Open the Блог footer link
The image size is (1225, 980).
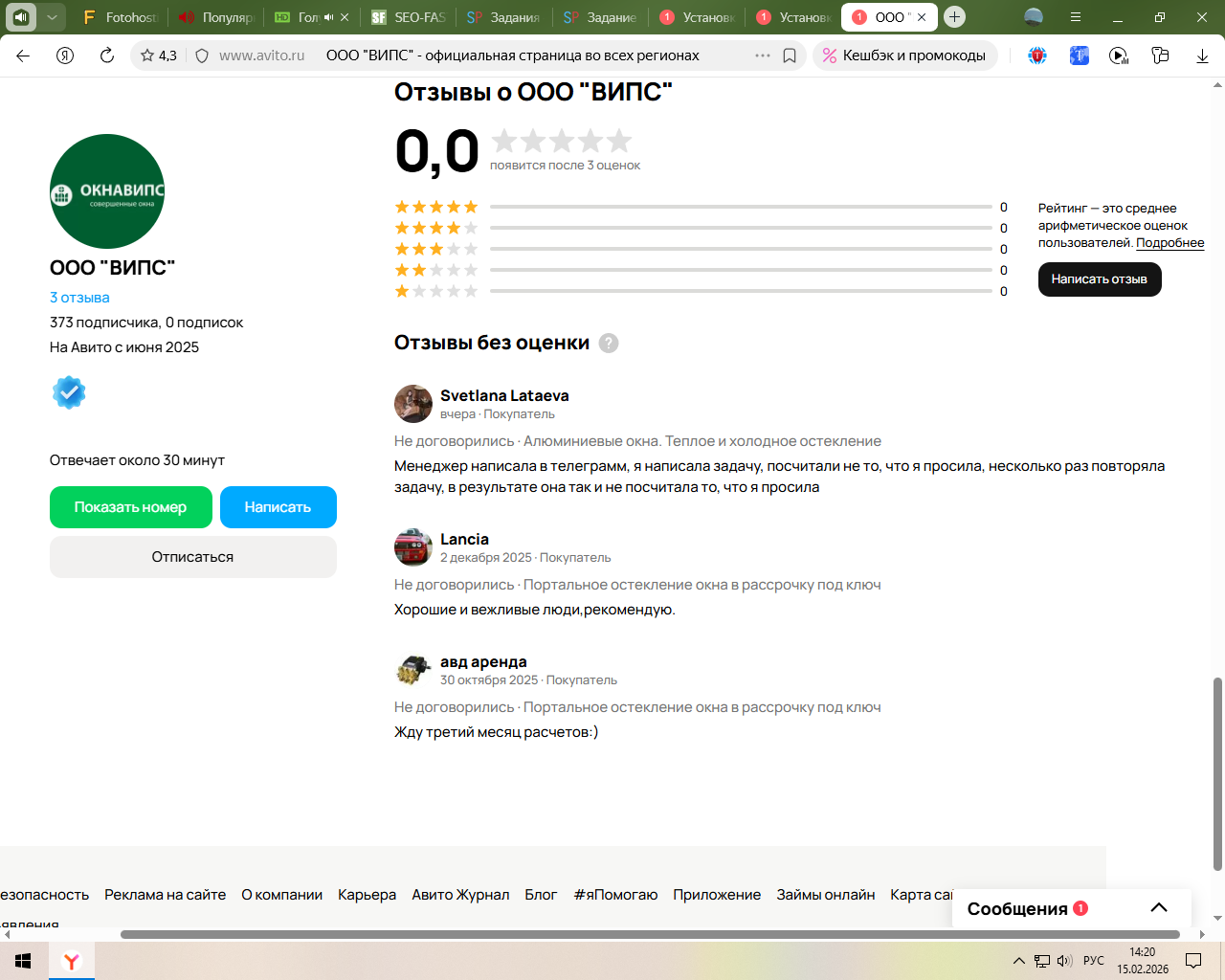(x=541, y=895)
